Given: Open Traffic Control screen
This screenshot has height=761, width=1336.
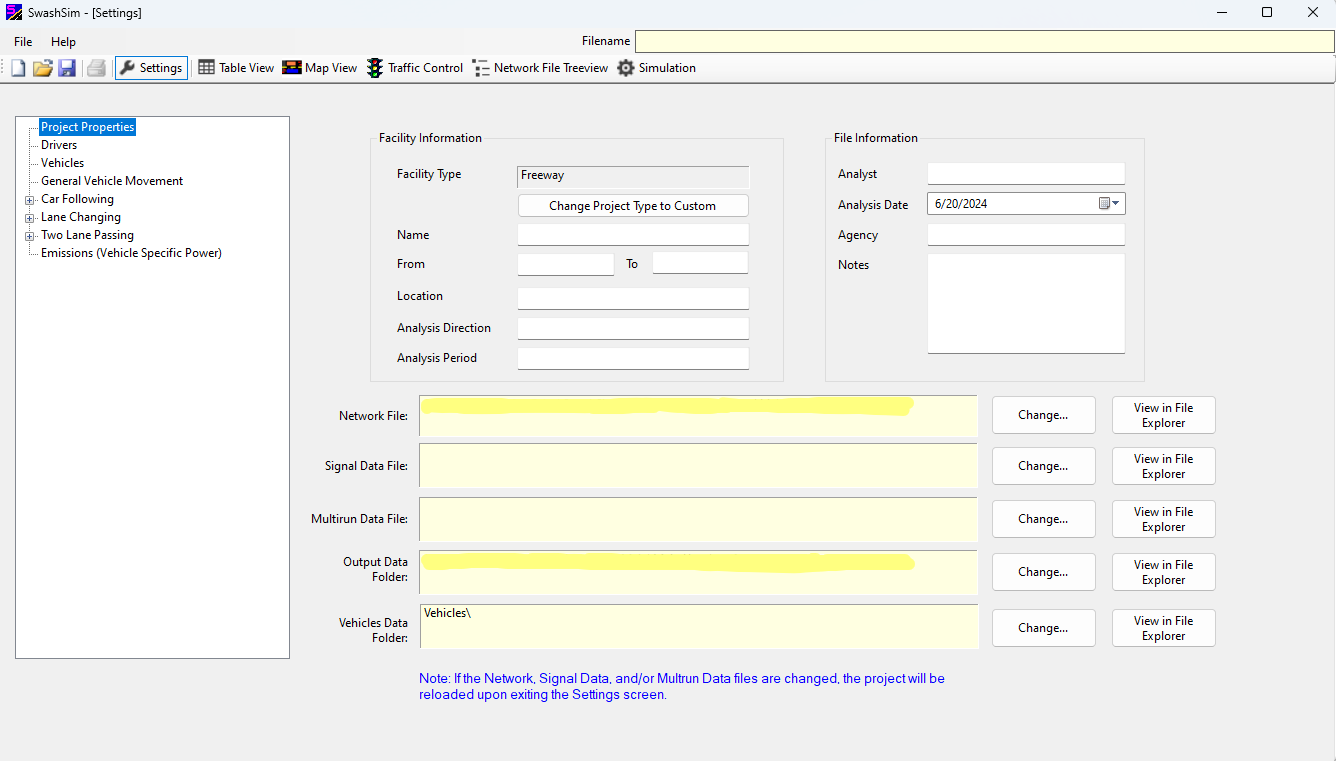Looking at the screenshot, I should (414, 68).
